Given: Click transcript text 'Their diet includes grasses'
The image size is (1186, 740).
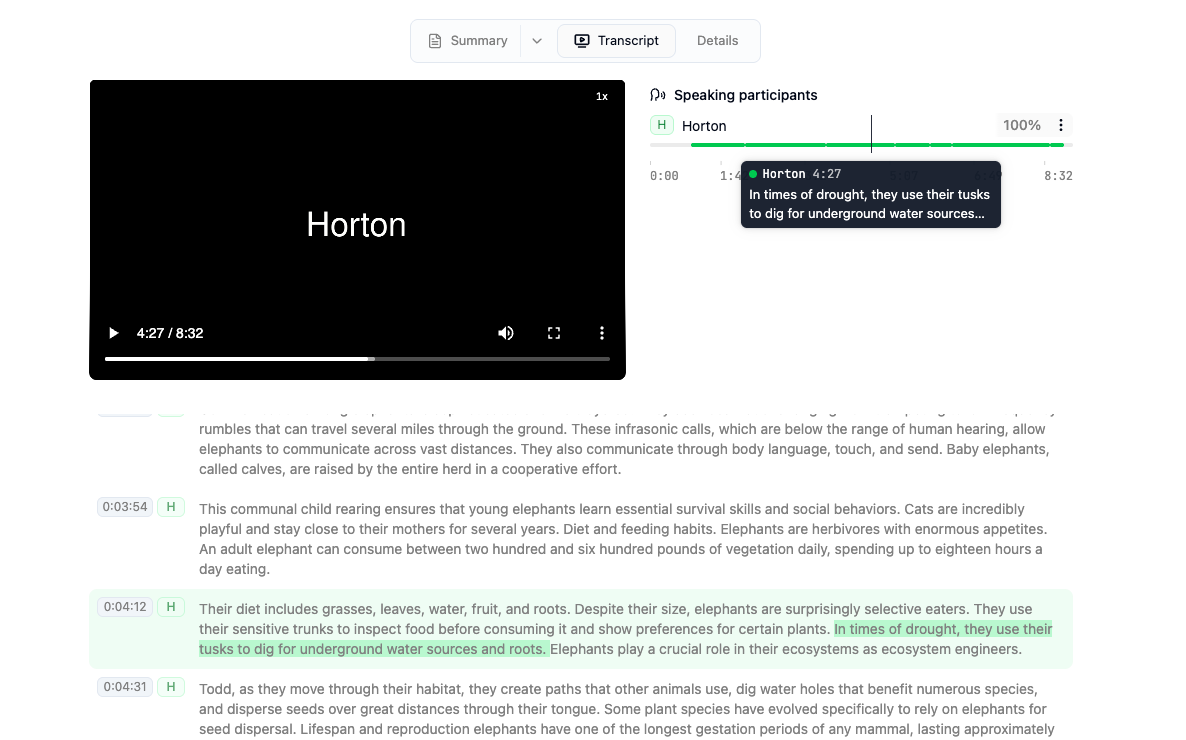Looking at the screenshot, I should tap(287, 609).
